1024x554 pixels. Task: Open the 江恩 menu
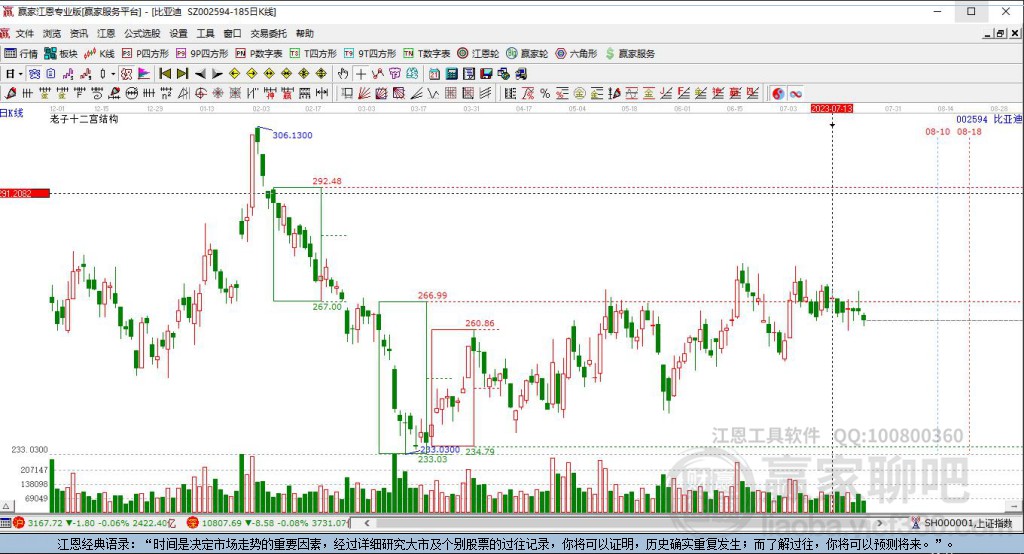point(106,33)
